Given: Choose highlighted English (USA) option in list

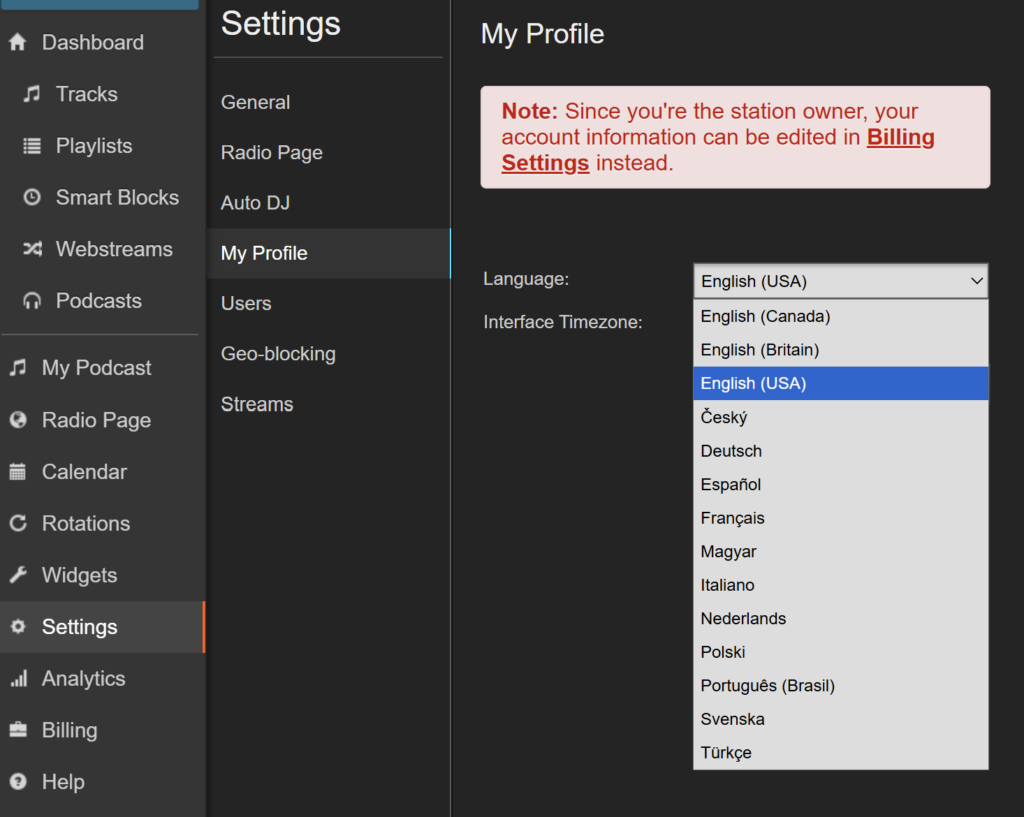Looking at the screenshot, I should pyautogui.click(x=840, y=383).
